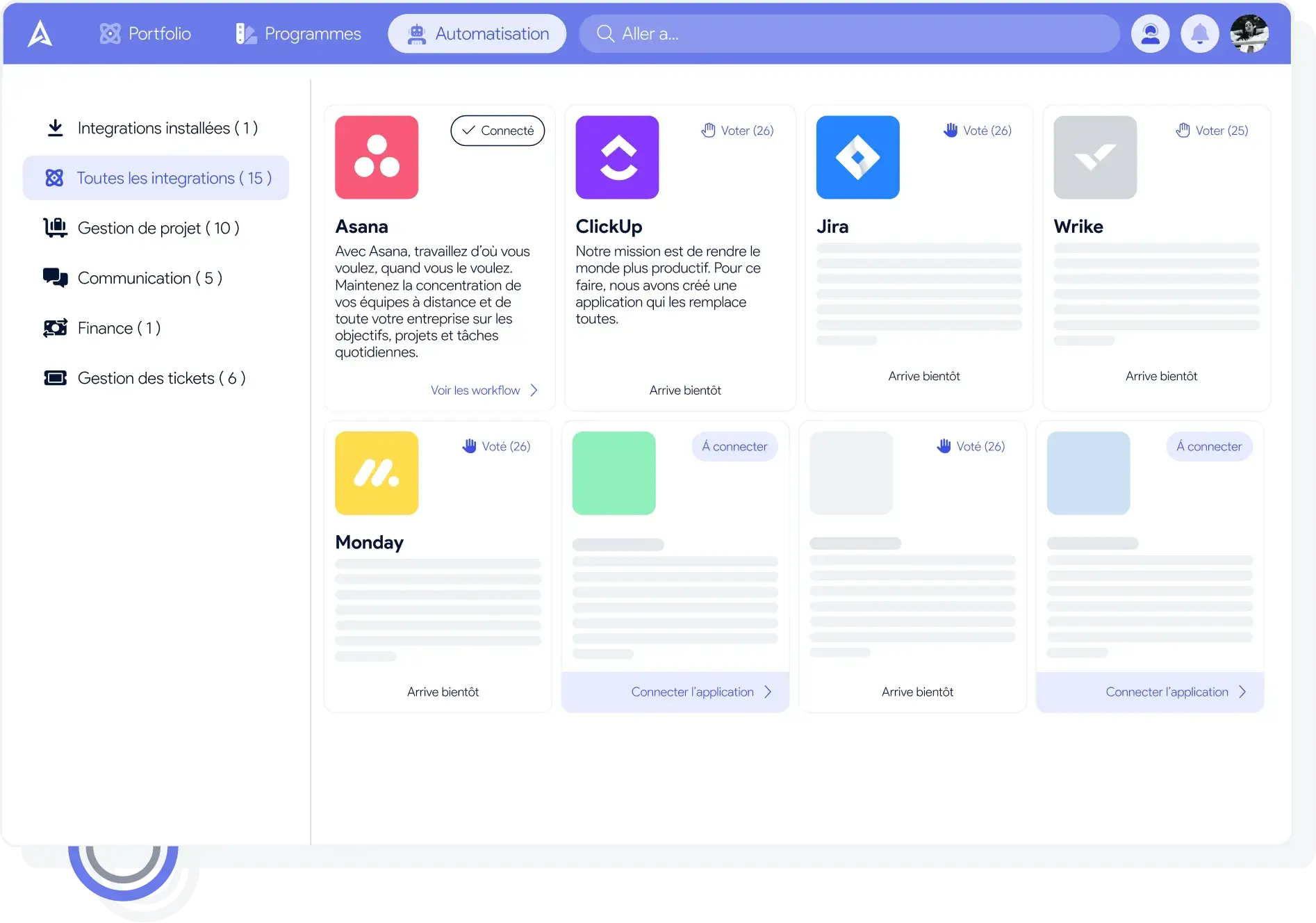Click 'Arrive bientôt' on the Monday card
This screenshot has height=923, width=1316.
click(x=443, y=692)
